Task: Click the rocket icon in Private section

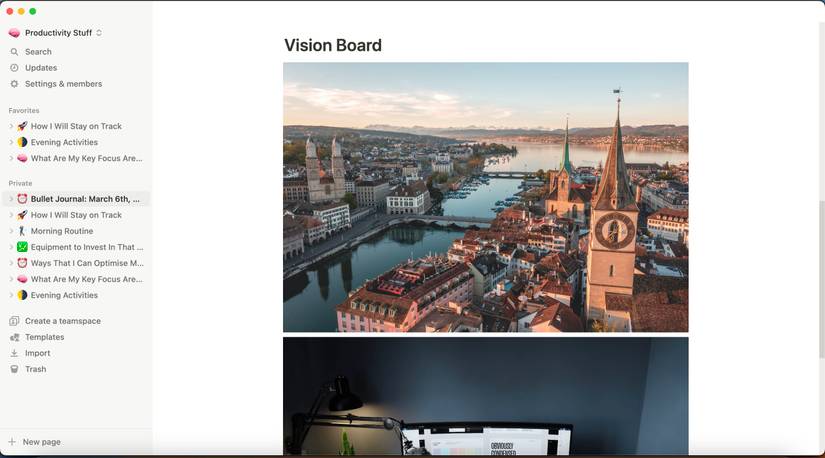Action: pos(22,215)
